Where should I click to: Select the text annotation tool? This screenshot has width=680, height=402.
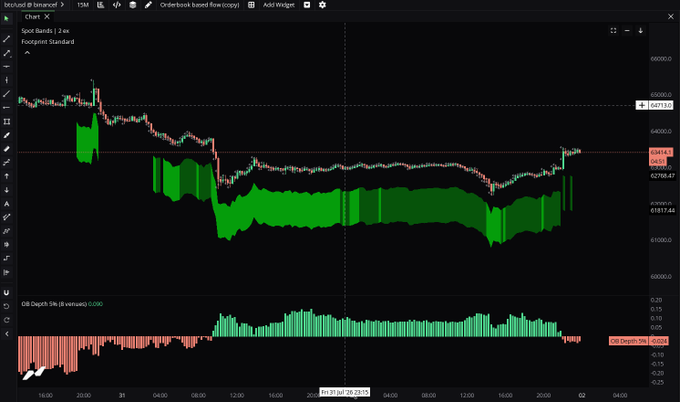pos(7,204)
